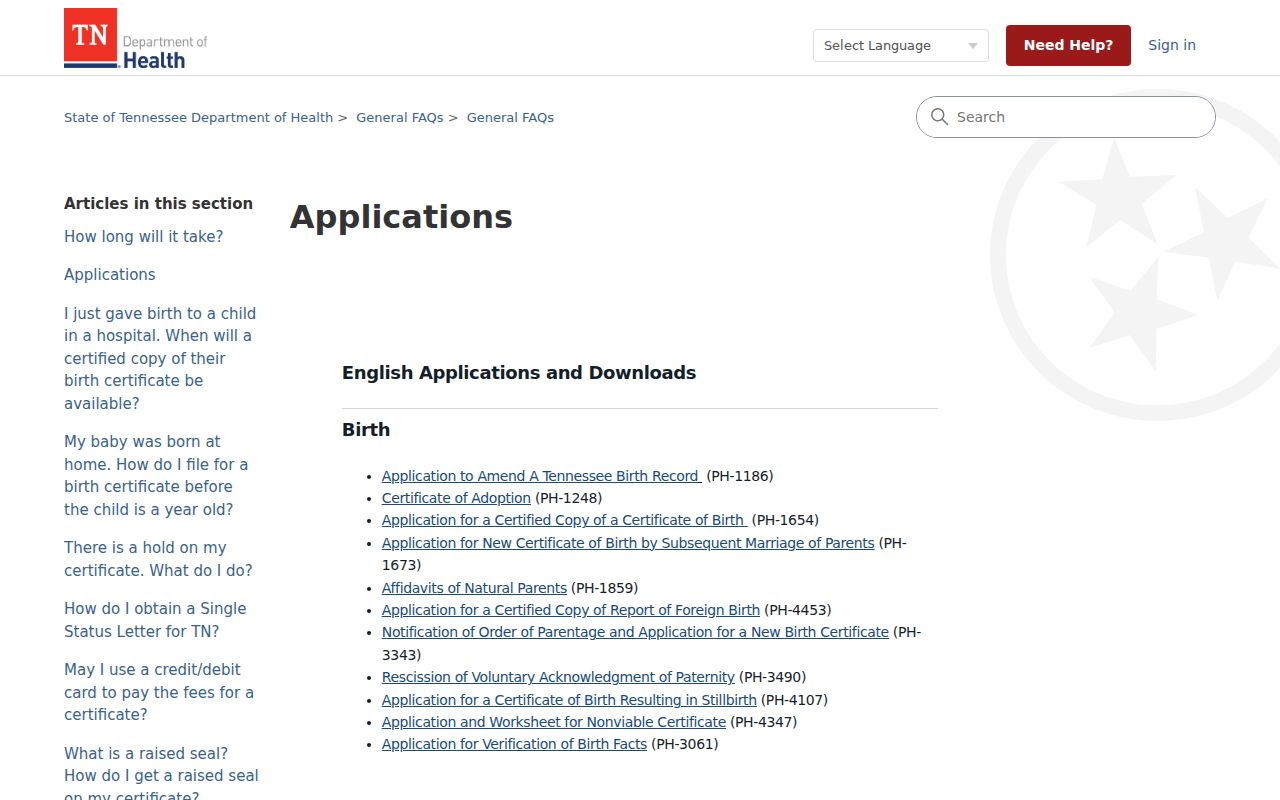This screenshot has width=1280, height=800.
Task: Open 'There is a hold on my certificate' article
Action: [158, 559]
